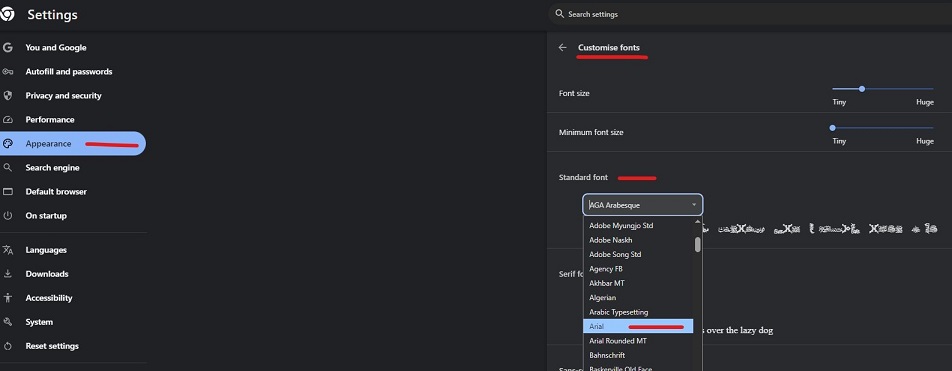
Task: Choose Akhbar MT from font list
Action: pyautogui.click(x=639, y=283)
